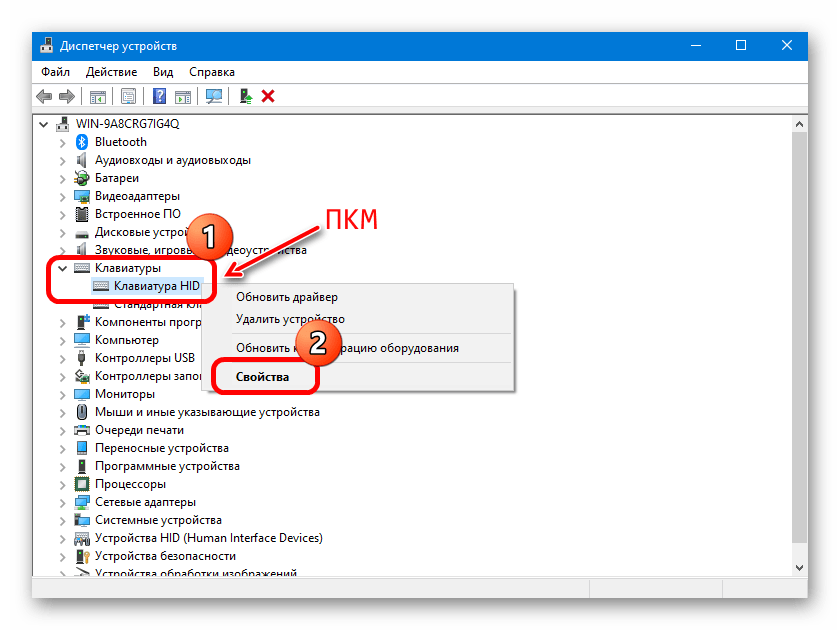The image size is (840, 630).
Task: Click the Очереди печати printer icon
Action: [x=81, y=430]
